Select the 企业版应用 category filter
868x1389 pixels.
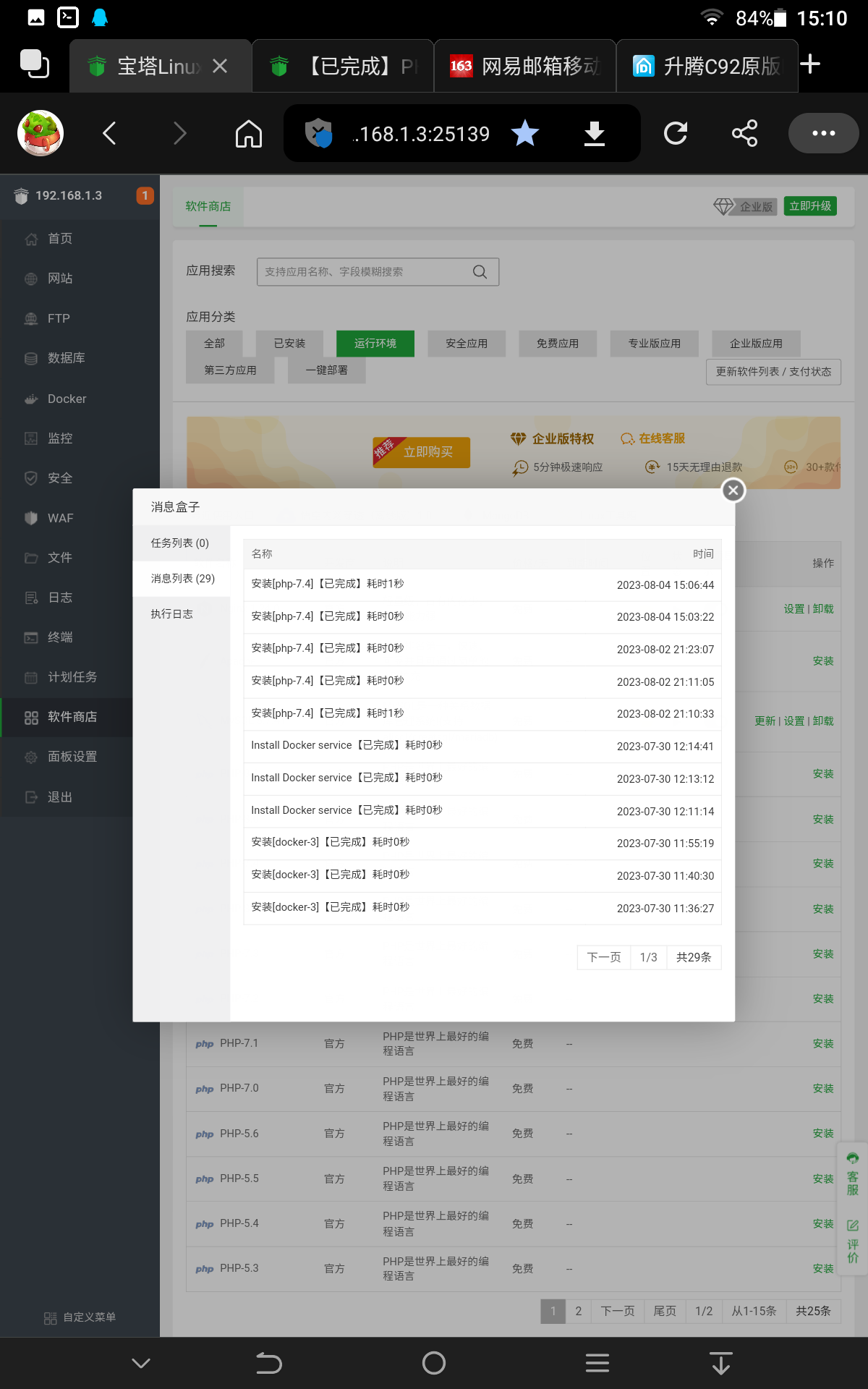756,344
